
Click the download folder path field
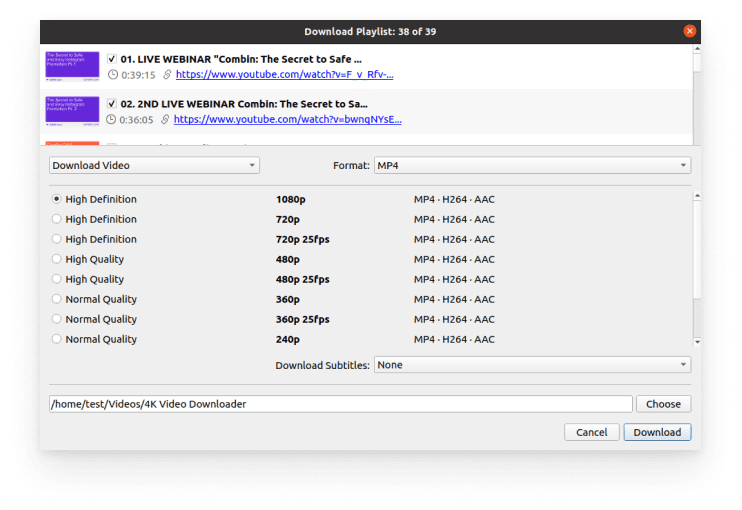coord(341,404)
